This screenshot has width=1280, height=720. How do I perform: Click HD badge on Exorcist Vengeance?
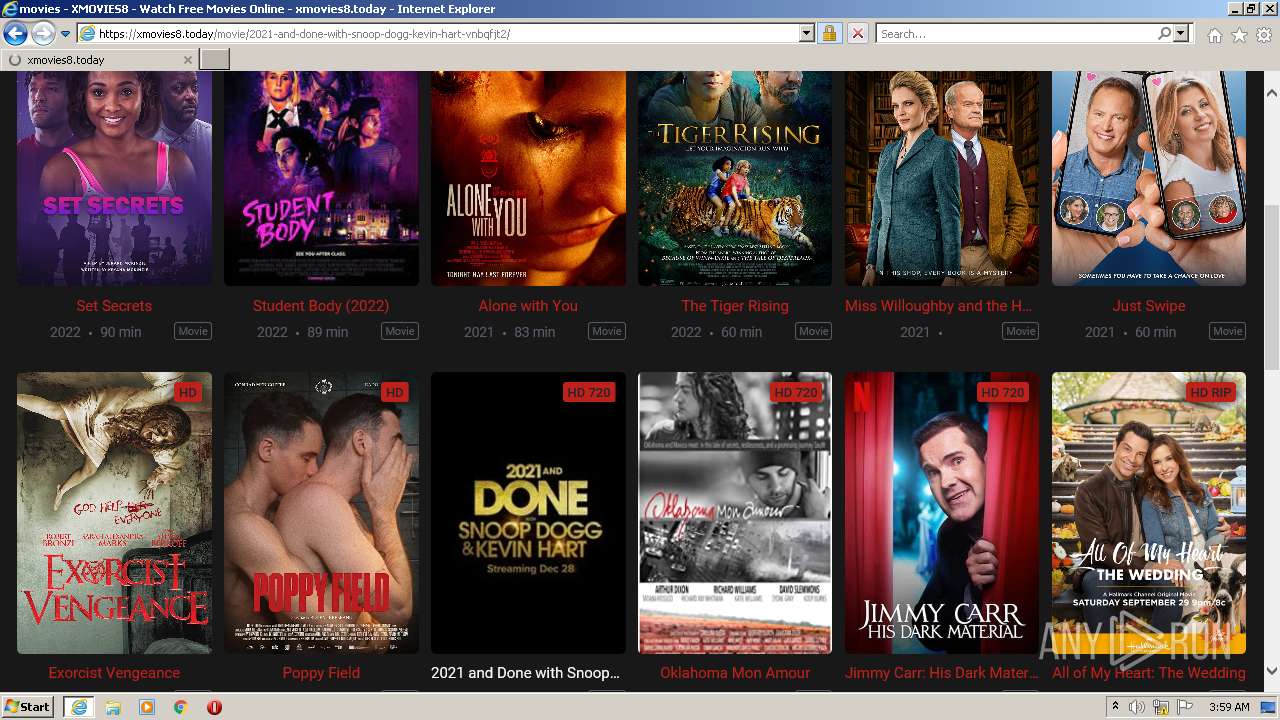click(x=187, y=393)
